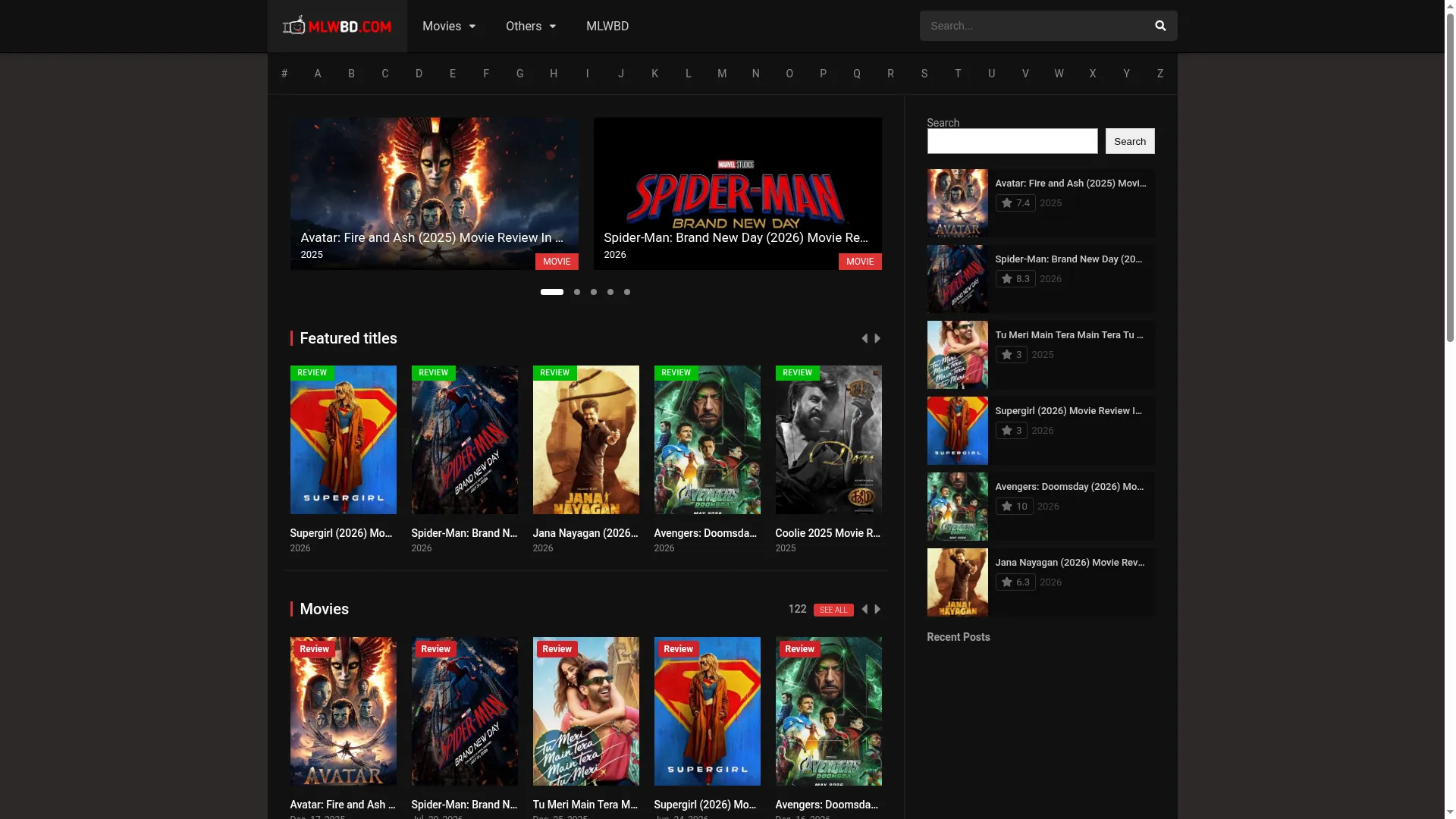The width and height of the screenshot is (1456, 819).
Task: Filter titles by letter J
Action: point(621,74)
